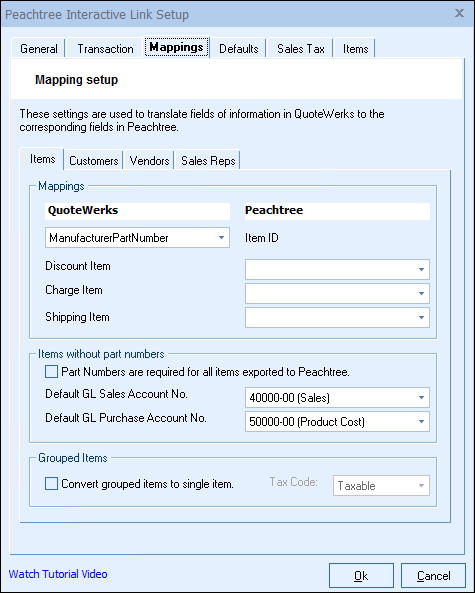The width and height of the screenshot is (475, 593).
Task: Click the Cancel button
Action: [433, 576]
